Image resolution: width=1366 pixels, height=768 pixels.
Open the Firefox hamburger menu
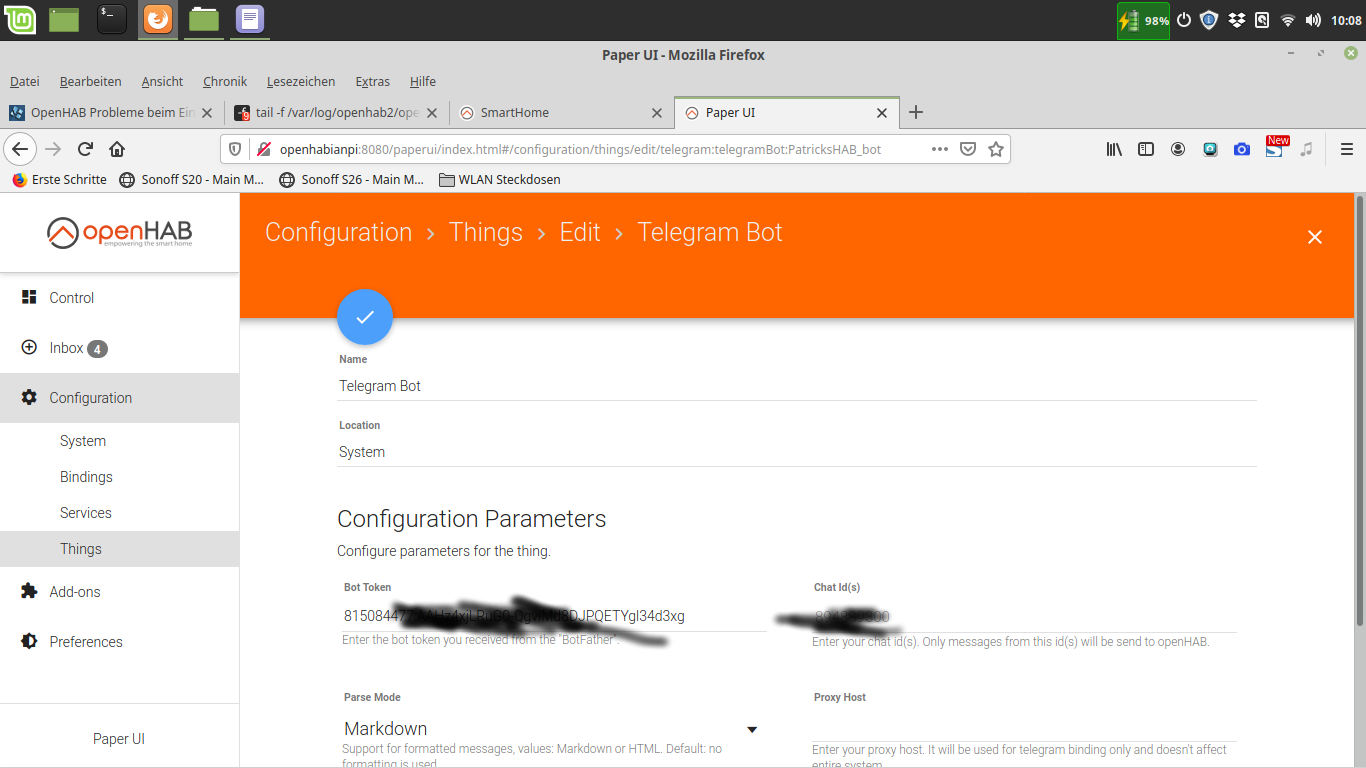pos(1346,149)
